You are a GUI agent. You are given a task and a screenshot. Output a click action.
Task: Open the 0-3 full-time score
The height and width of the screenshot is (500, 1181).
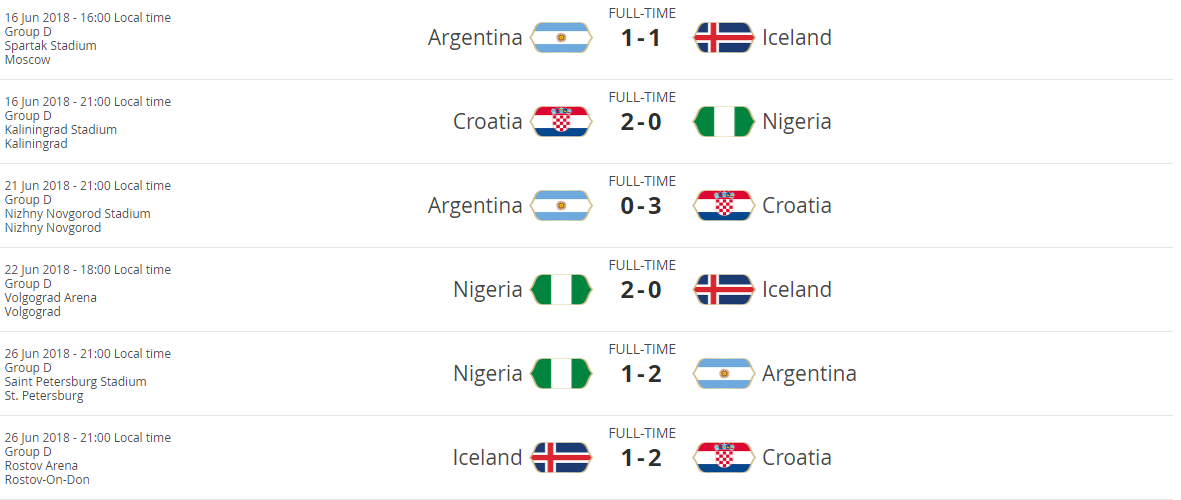641,206
